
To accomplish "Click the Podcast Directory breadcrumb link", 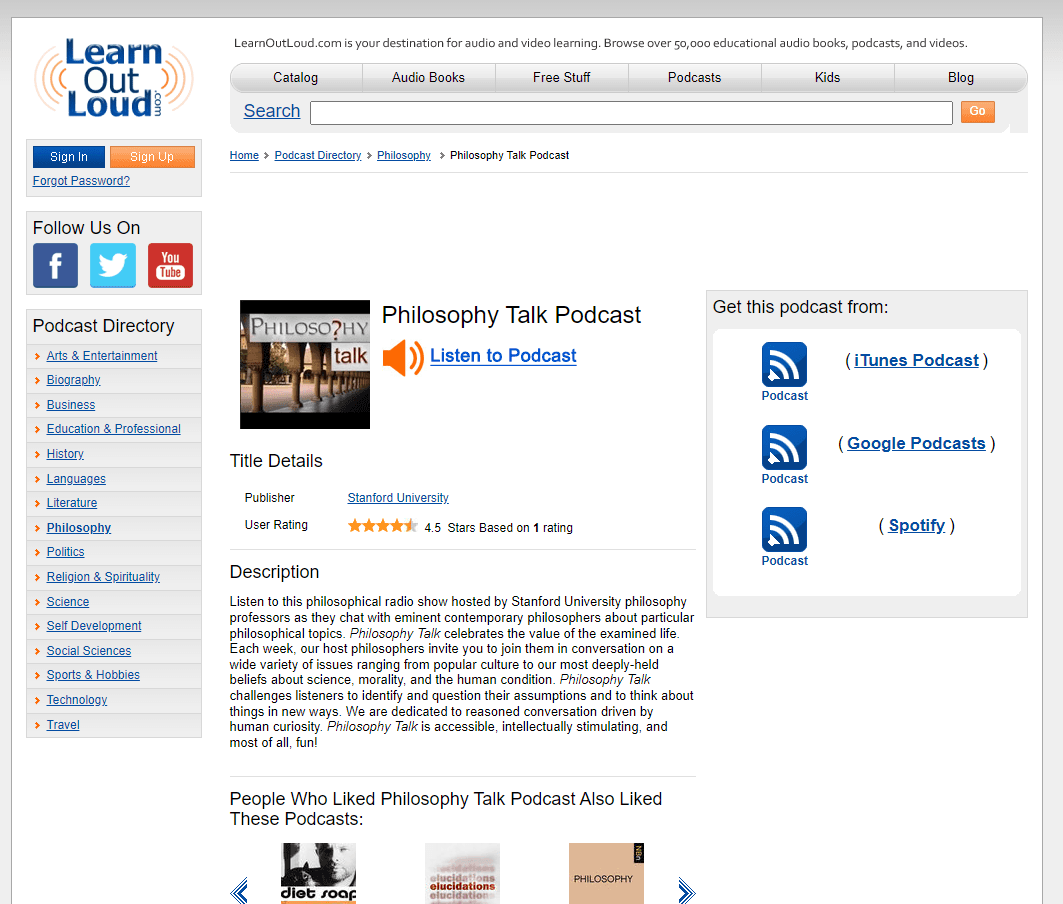I will coord(318,155).
